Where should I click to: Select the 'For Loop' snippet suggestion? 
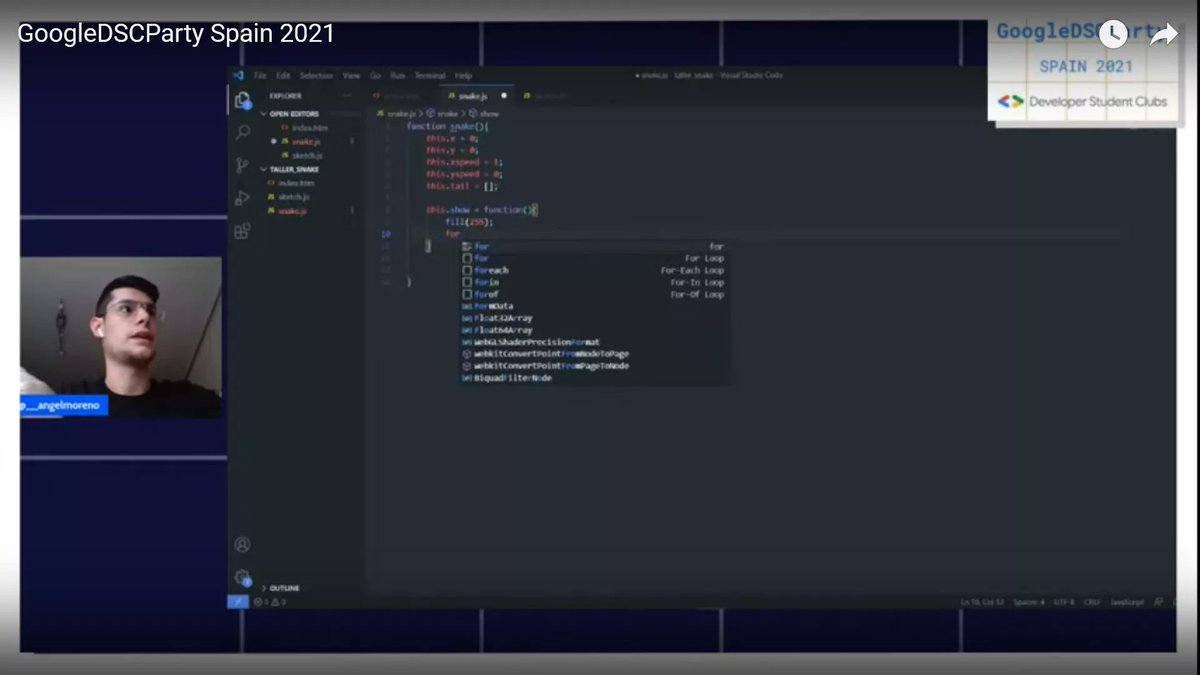coord(593,258)
